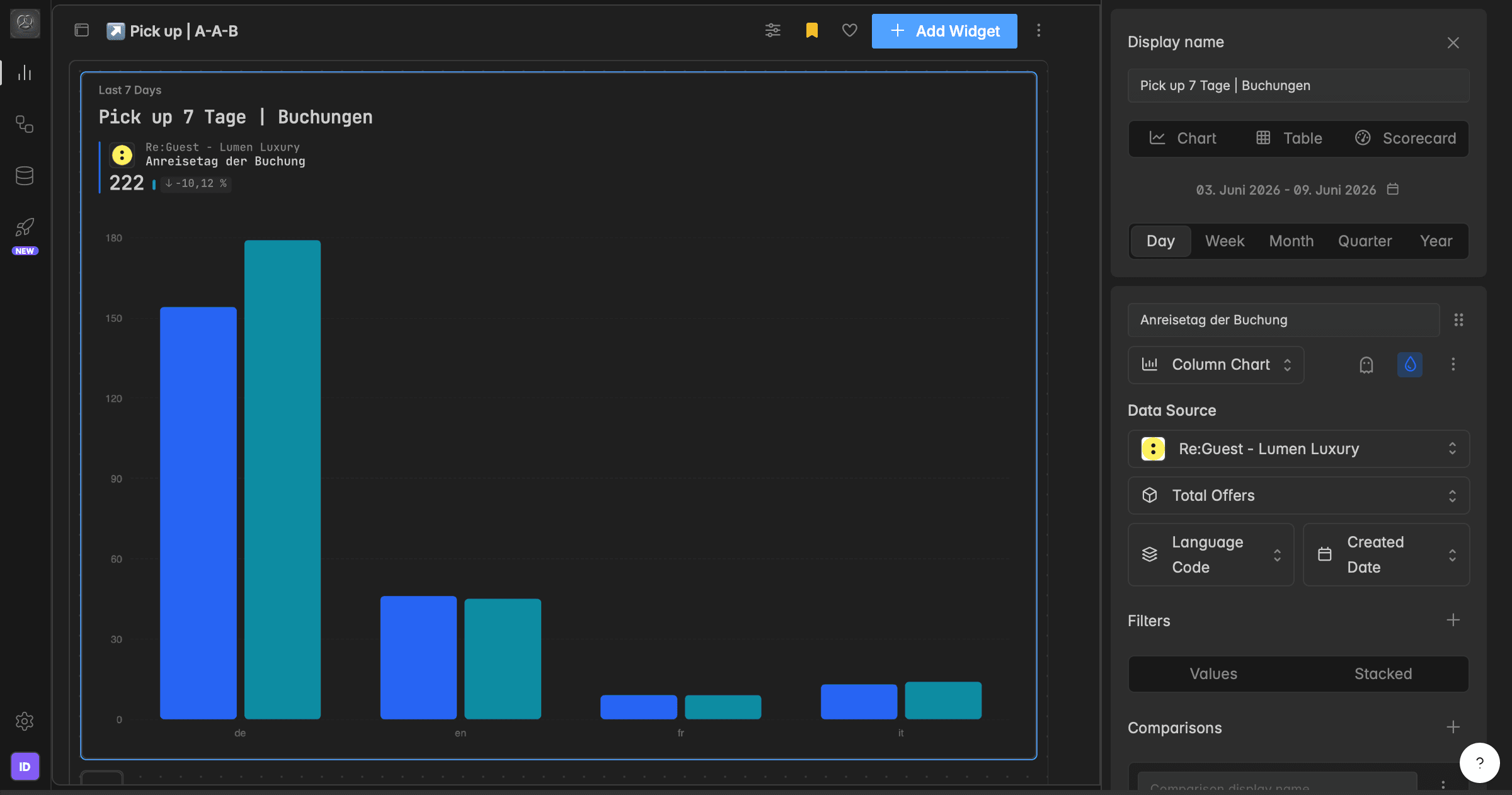Open the rocket NEW feature icon

coord(25,228)
